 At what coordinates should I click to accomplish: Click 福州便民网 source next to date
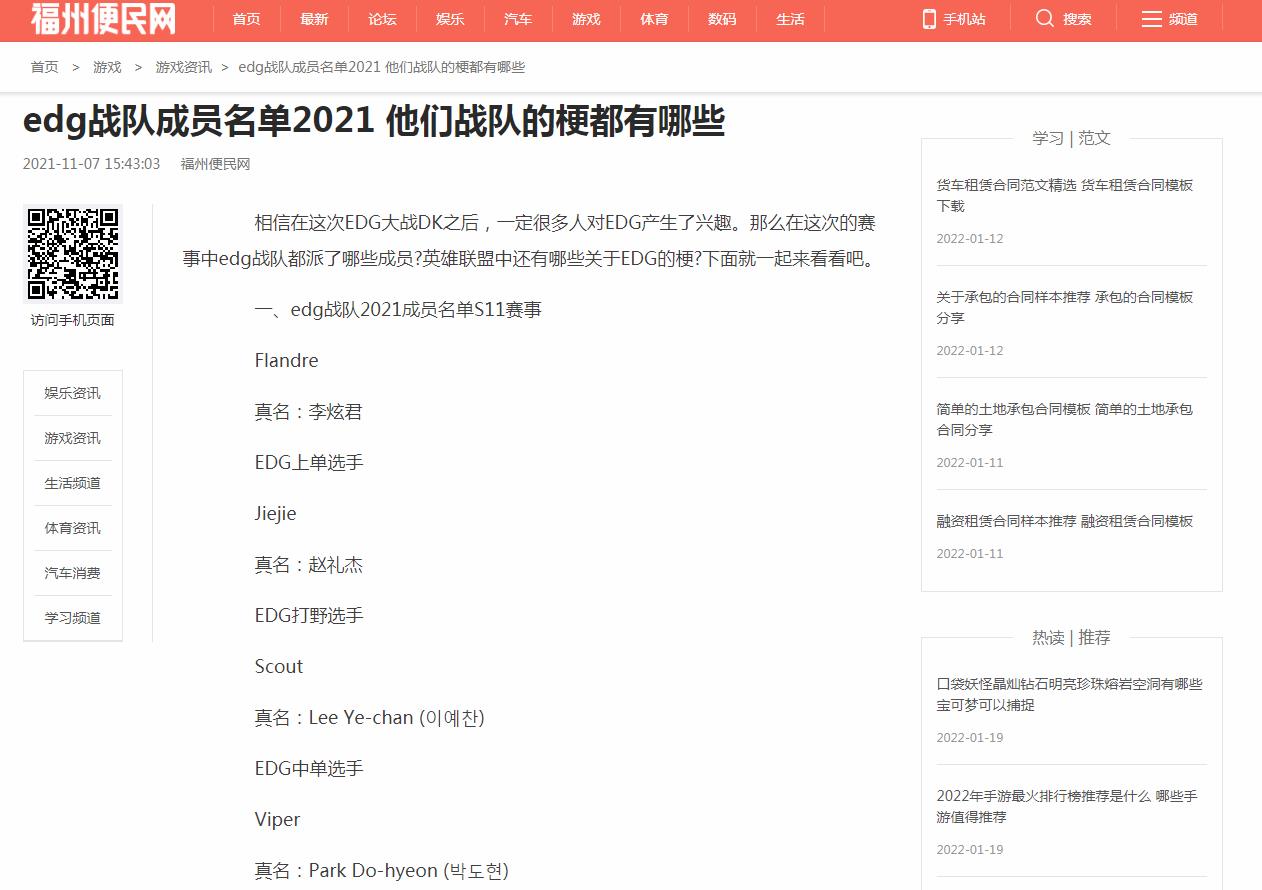pyautogui.click(x=215, y=164)
